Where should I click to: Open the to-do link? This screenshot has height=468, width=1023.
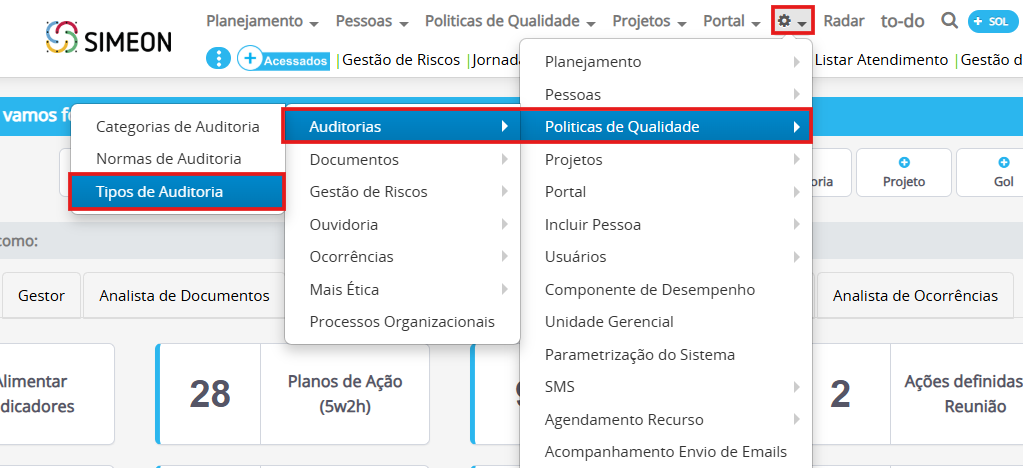pos(902,21)
